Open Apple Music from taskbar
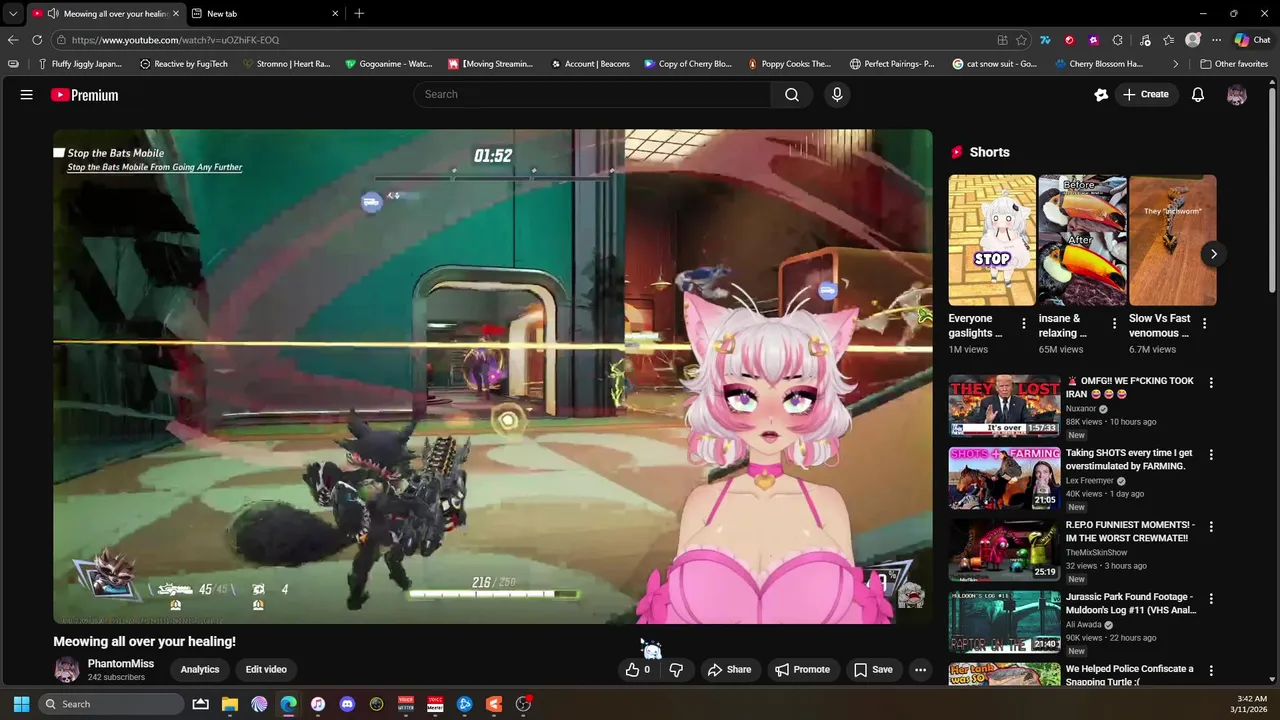 coord(317,704)
